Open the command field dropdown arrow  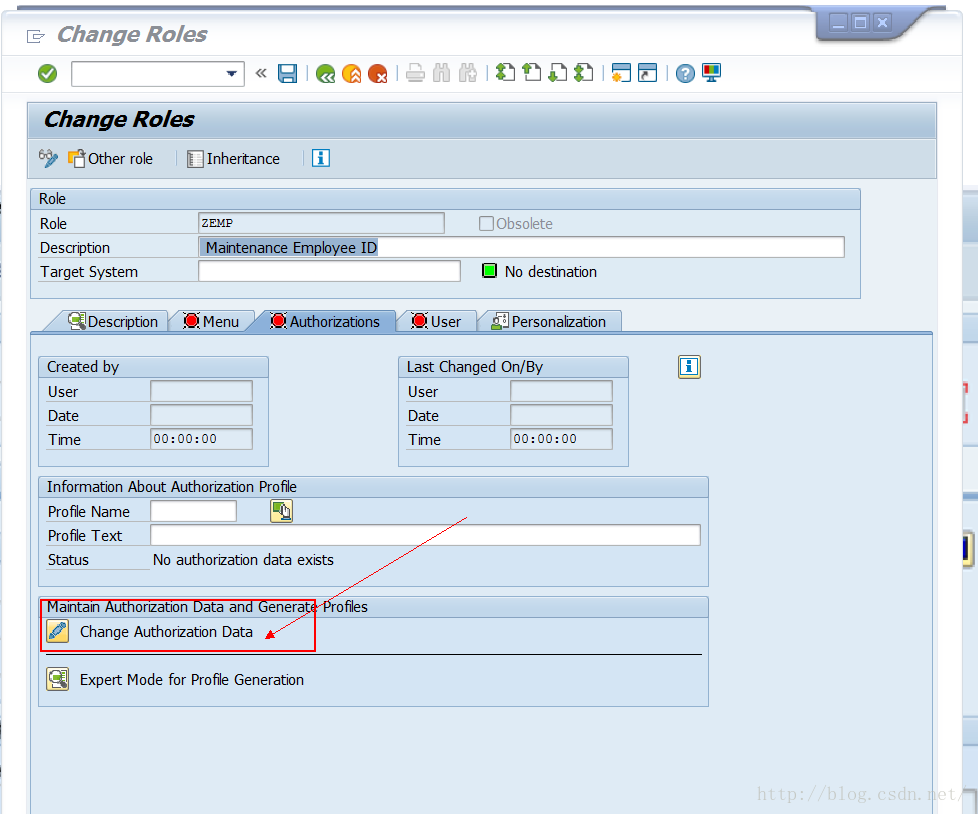(x=231, y=74)
